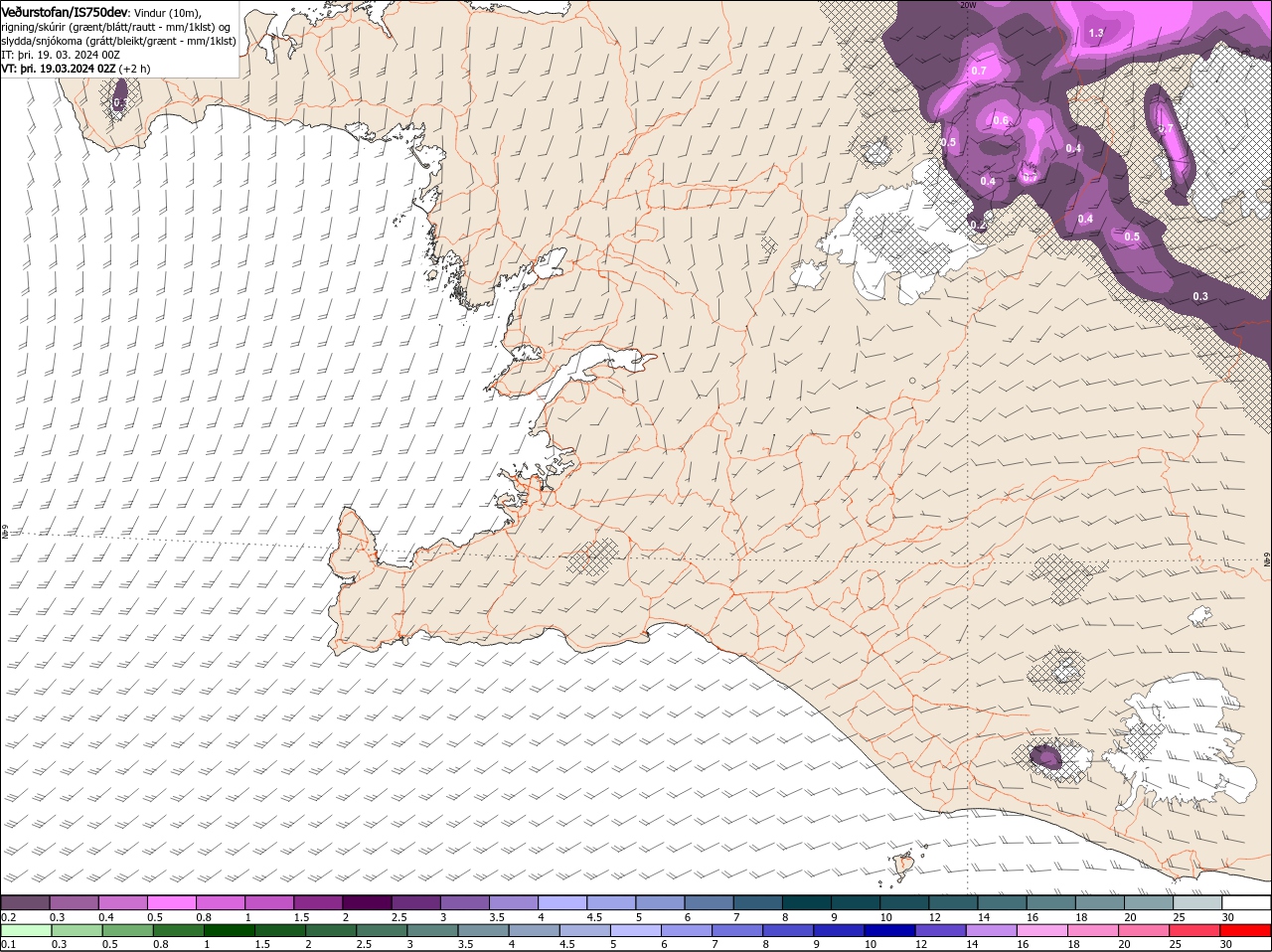Click the small Vestmannaeyjar island off the south coast
The height and width of the screenshot is (952, 1272).
(904, 865)
